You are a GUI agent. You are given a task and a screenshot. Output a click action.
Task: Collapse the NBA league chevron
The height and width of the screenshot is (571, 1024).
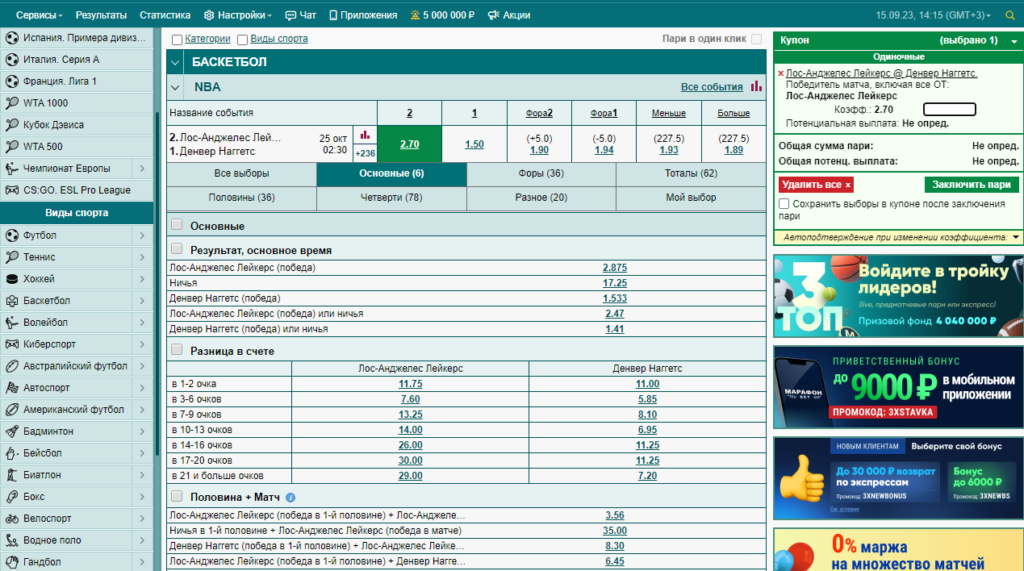(175, 87)
